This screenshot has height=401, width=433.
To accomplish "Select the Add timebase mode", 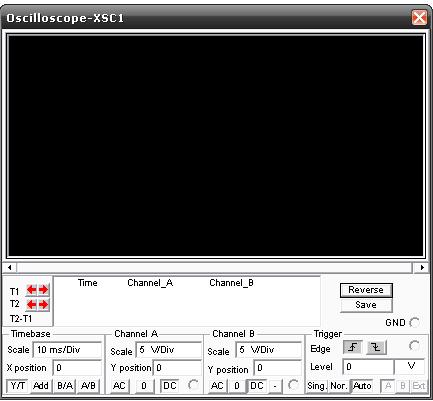I will [41, 386].
